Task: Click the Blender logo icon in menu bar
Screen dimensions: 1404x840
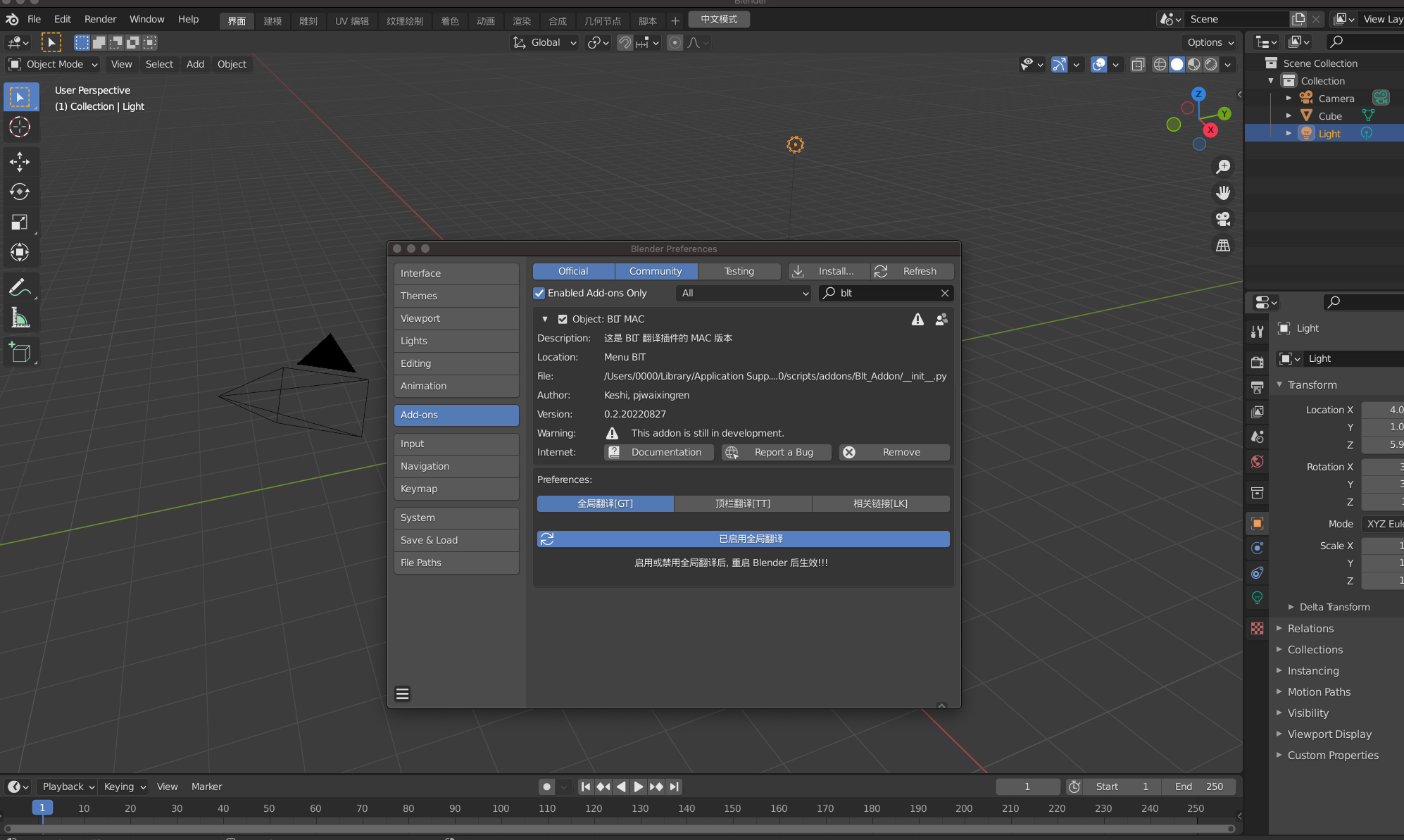Action: pos(12,19)
